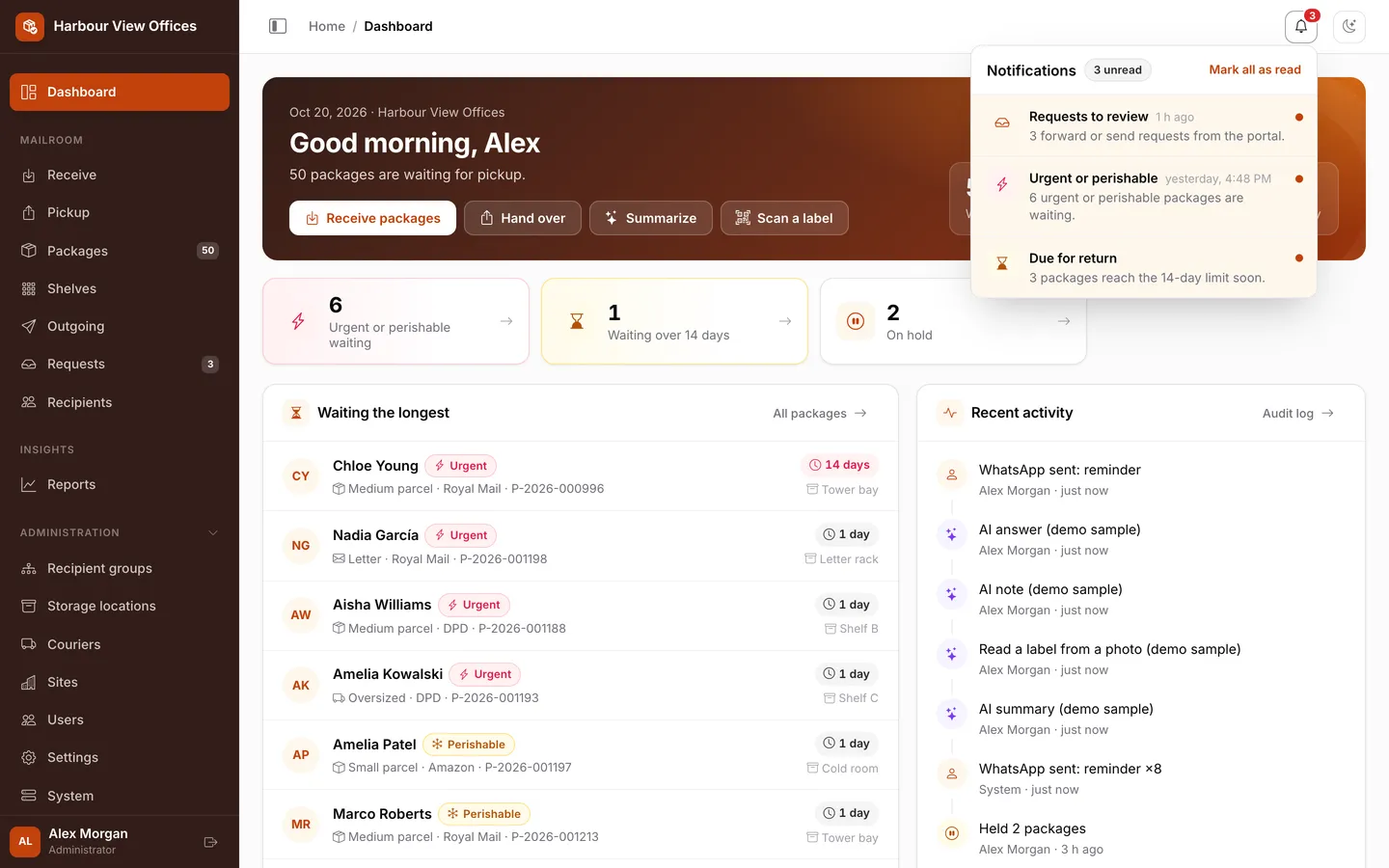This screenshot has height=868, width=1389.
Task: Click the Harbour View Offices logo icon
Action: coord(30,26)
